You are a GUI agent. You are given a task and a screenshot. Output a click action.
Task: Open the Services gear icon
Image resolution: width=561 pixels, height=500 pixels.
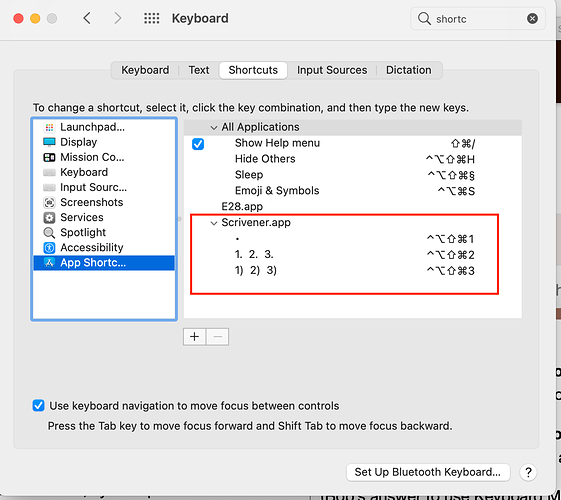[x=49, y=217]
